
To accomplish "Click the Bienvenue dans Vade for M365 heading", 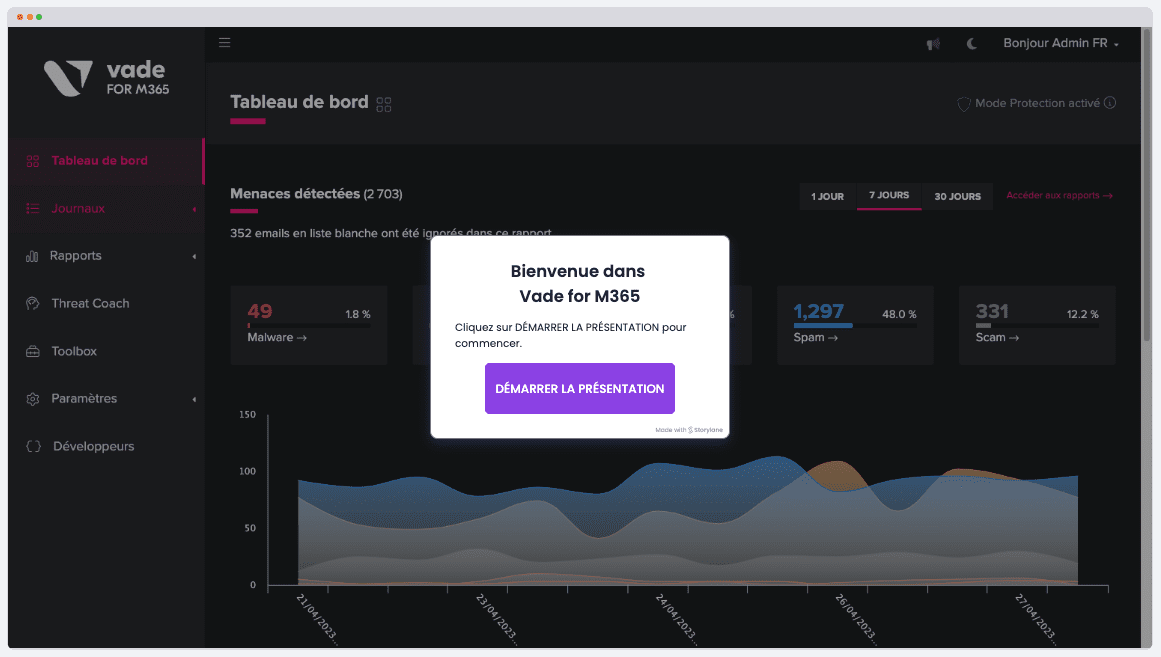I will click(x=579, y=284).
